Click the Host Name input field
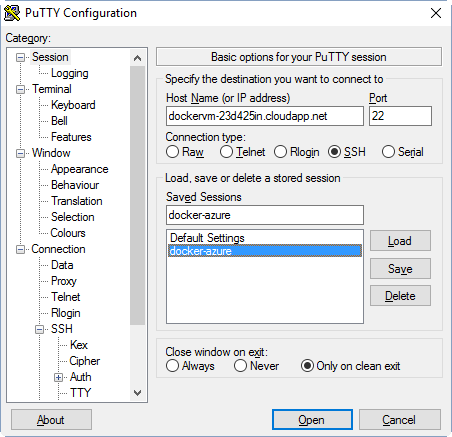The width and height of the screenshot is (452, 437). coord(265,116)
